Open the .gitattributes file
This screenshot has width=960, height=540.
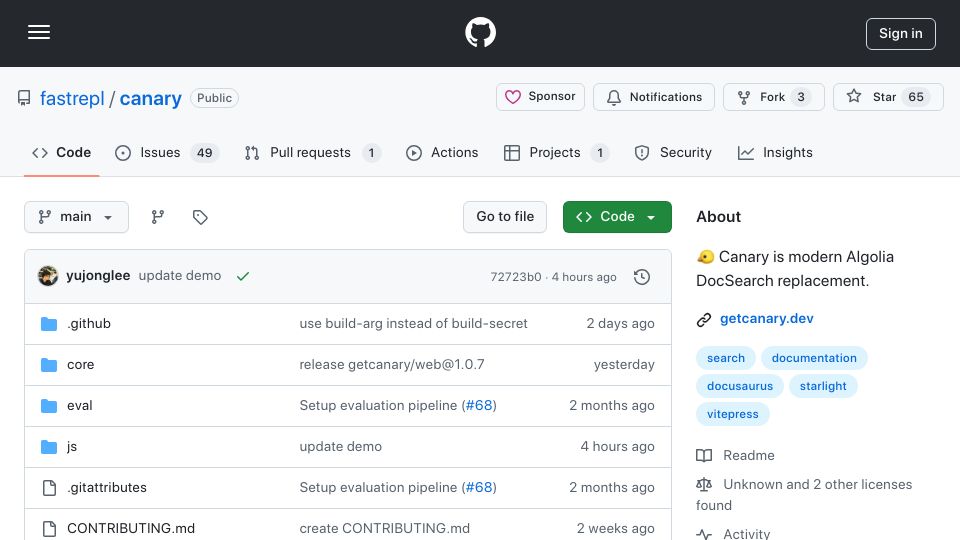[x=107, y=487]
